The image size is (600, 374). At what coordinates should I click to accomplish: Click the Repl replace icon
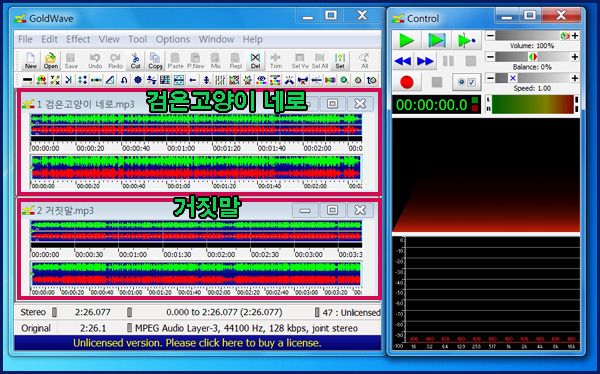[236, 60]
